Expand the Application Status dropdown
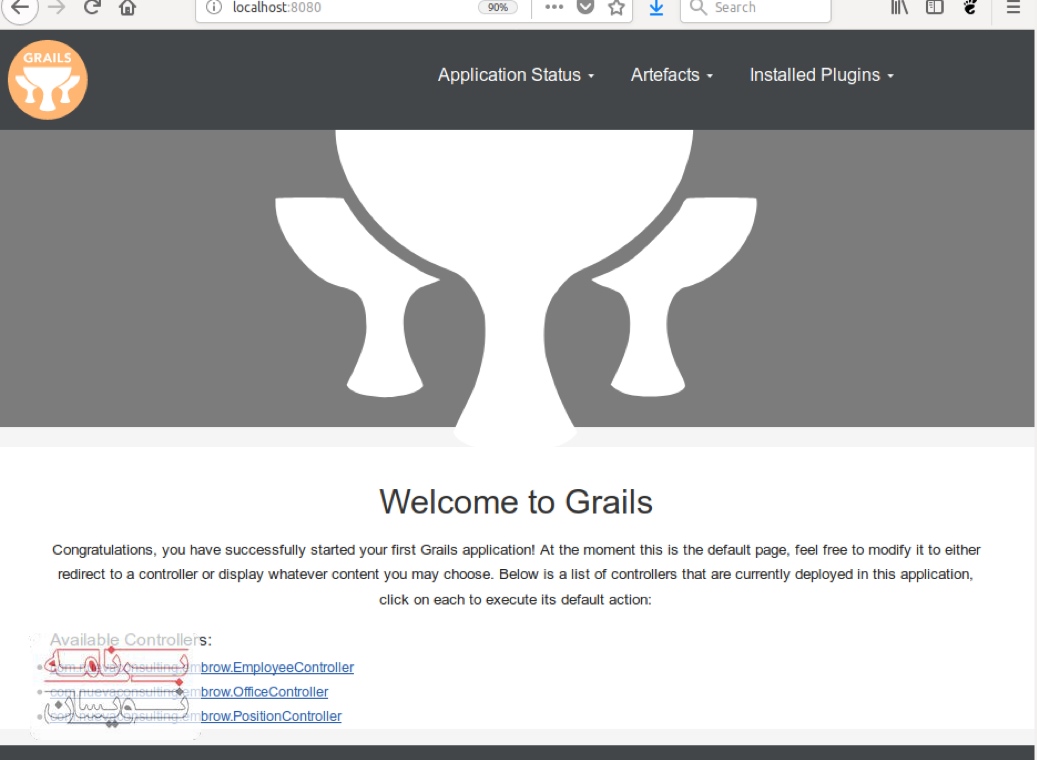This screenshot has width=1037, height=760. point(516,75)
